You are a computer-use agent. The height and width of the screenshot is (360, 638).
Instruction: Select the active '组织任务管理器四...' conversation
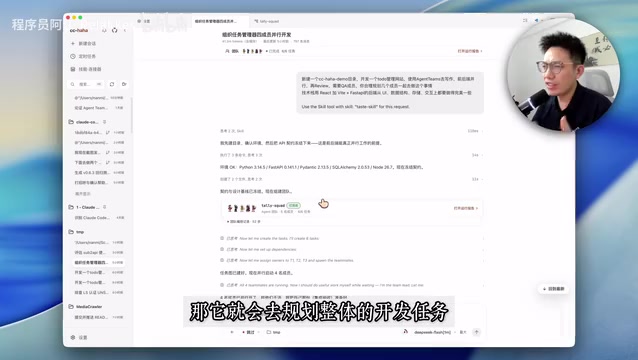99,262
